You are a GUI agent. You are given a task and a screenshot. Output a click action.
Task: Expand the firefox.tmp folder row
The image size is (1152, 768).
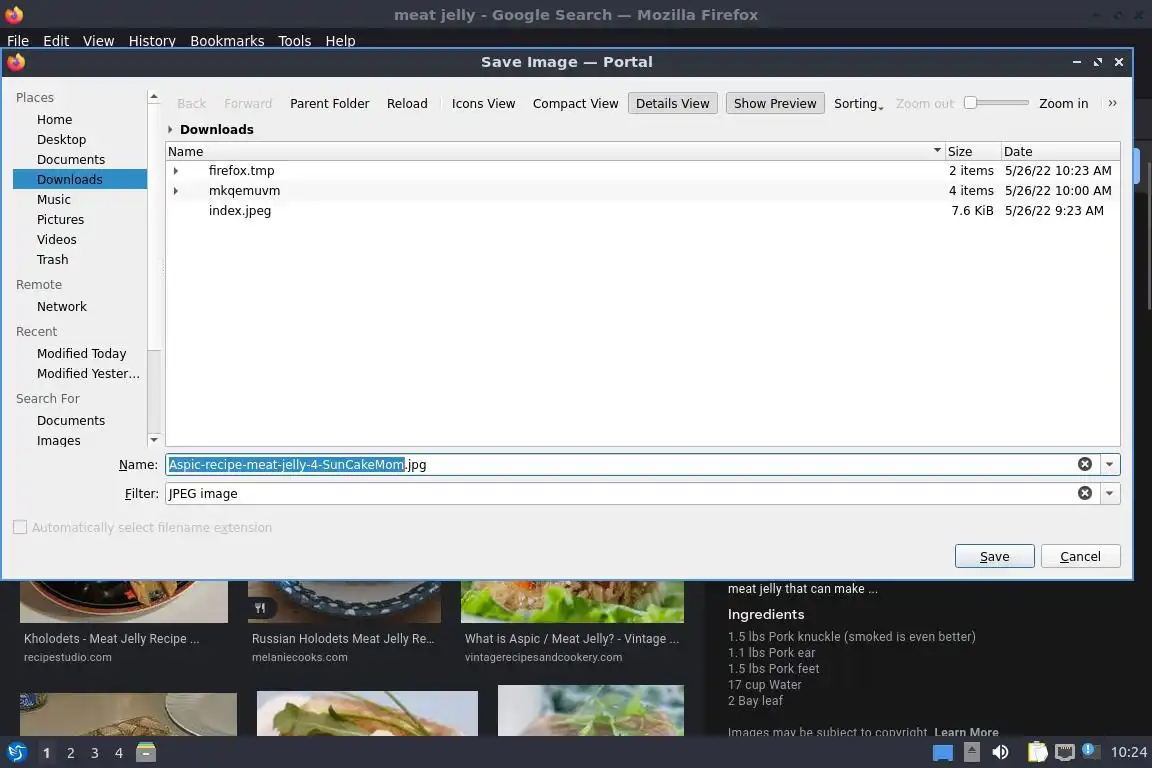176,171
